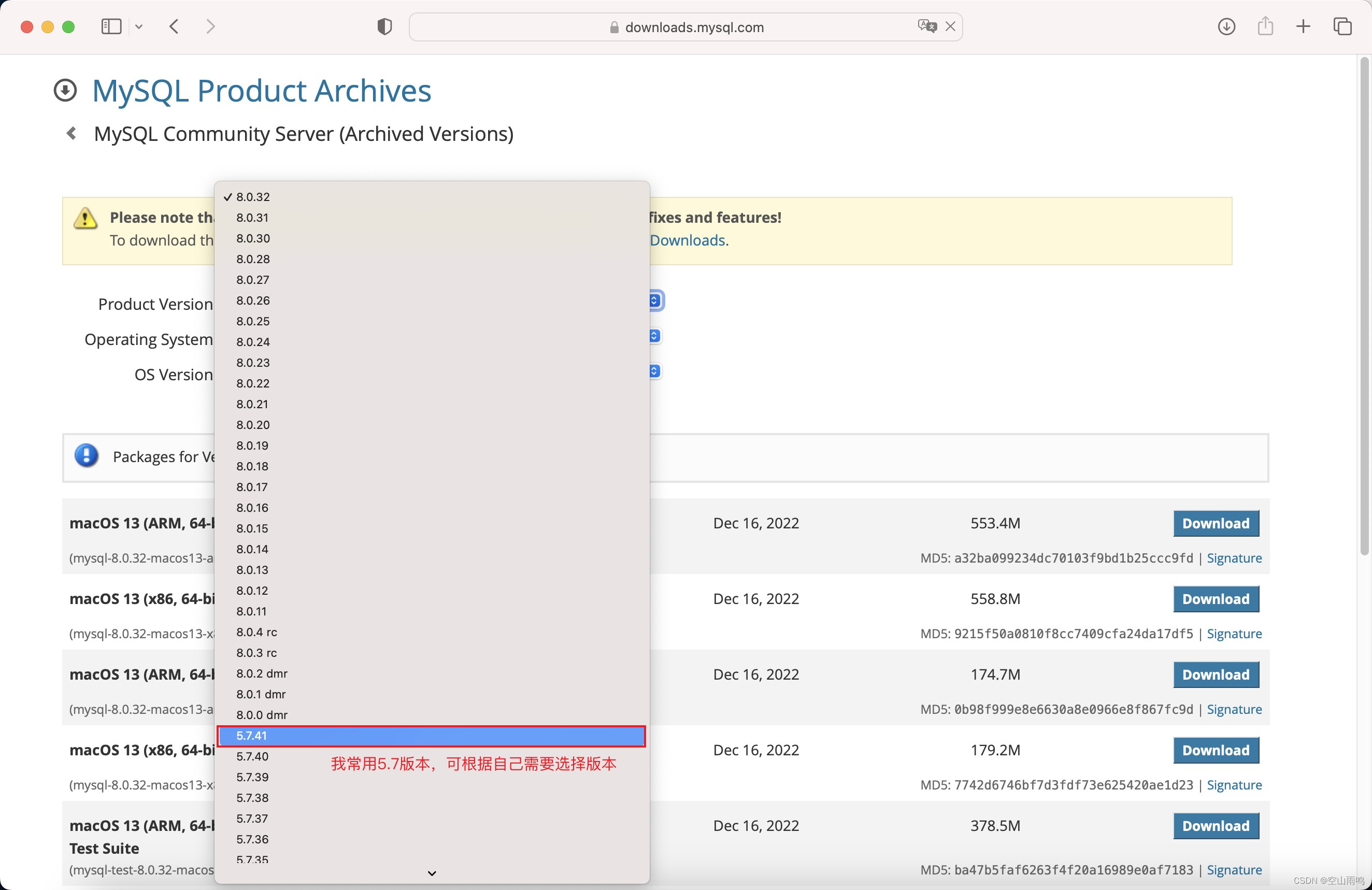Open the privacy report shield icon
The image size is (1372, 890).
(384, 26)
